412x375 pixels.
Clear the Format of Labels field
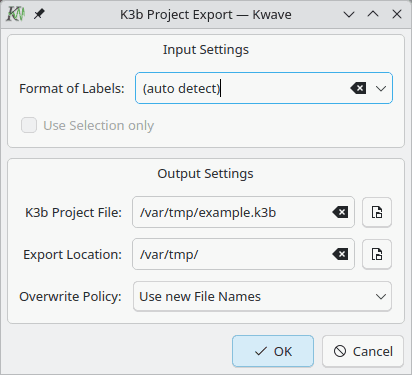pyautogui.click(x=358, y=88)
